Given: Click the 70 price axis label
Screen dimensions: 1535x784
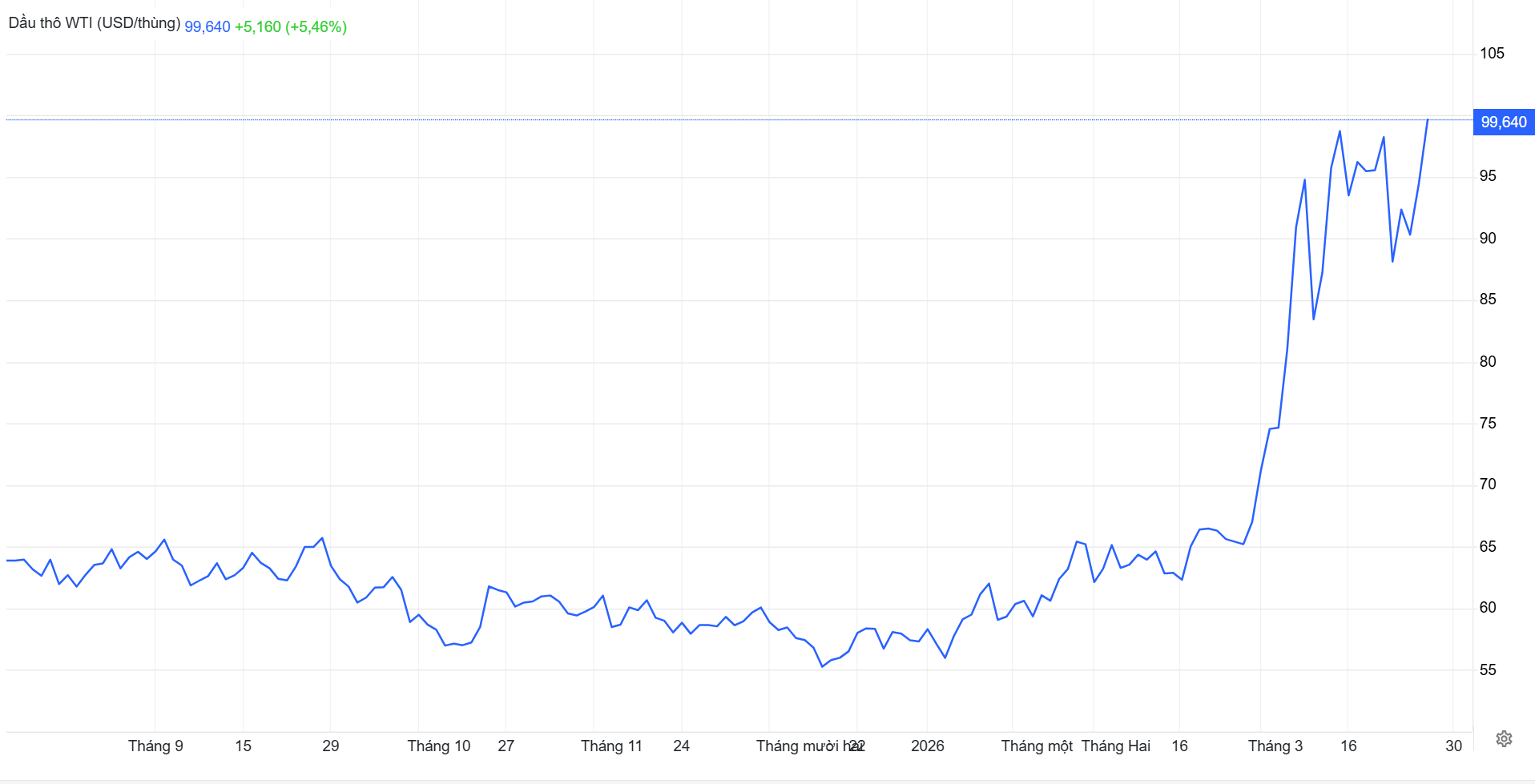Looking at the screenshot, I should 1487,484.
